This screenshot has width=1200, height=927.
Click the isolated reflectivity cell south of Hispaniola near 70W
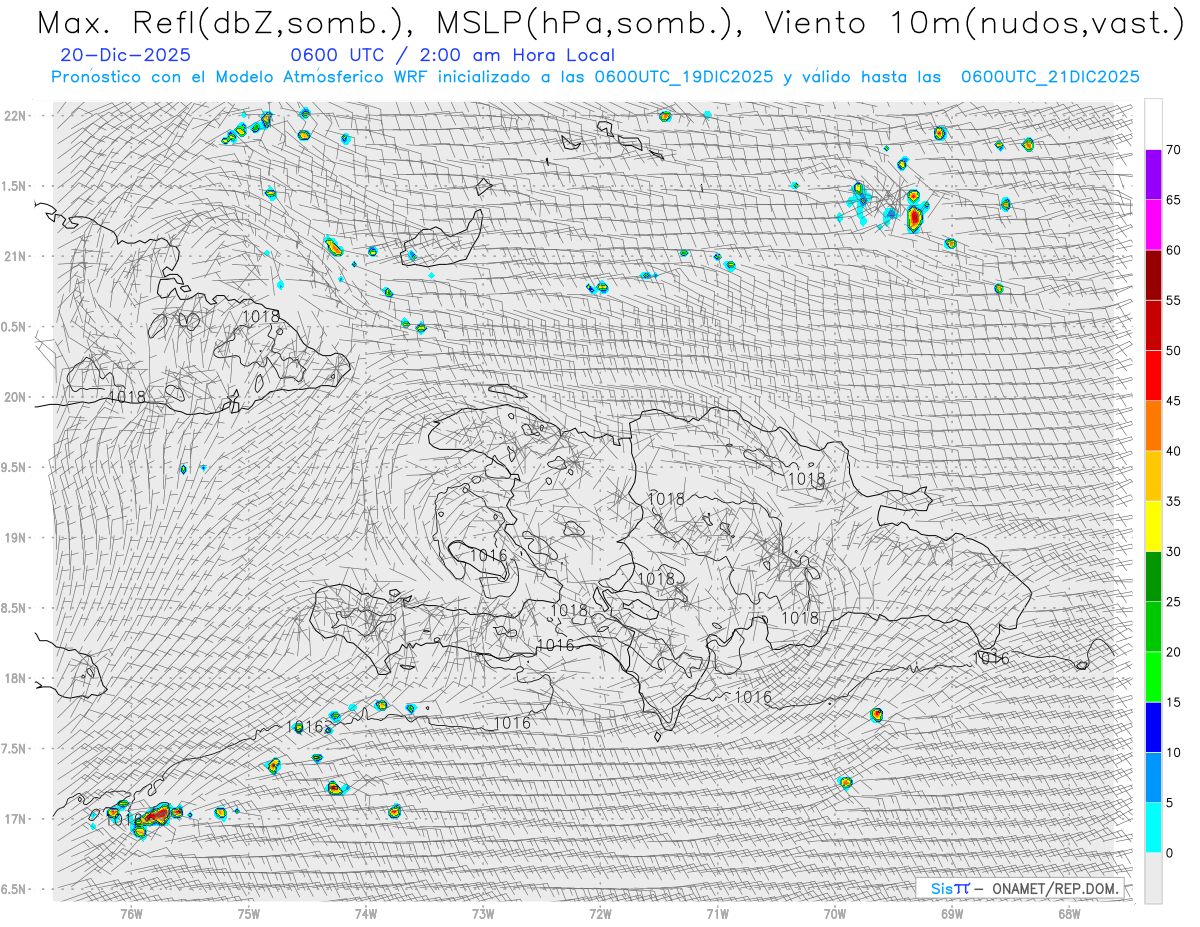tap(845, 782)
